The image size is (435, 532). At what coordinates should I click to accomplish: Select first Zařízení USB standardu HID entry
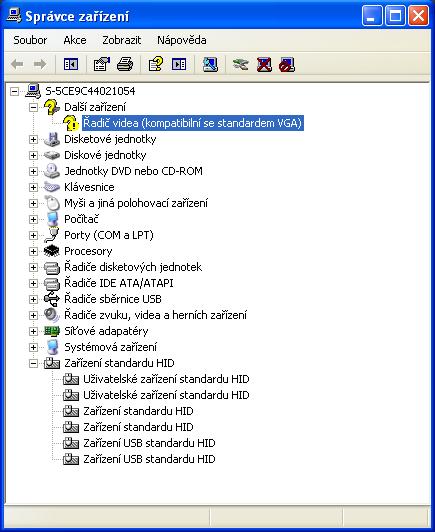pyautogui.click(x=149, y=443)
